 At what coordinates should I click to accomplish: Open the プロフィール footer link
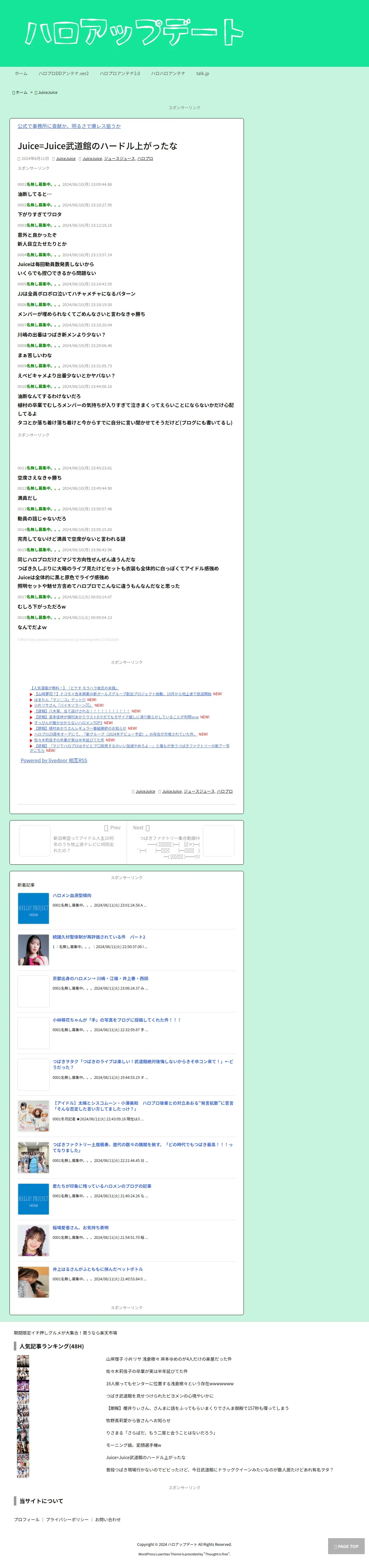27,1520
